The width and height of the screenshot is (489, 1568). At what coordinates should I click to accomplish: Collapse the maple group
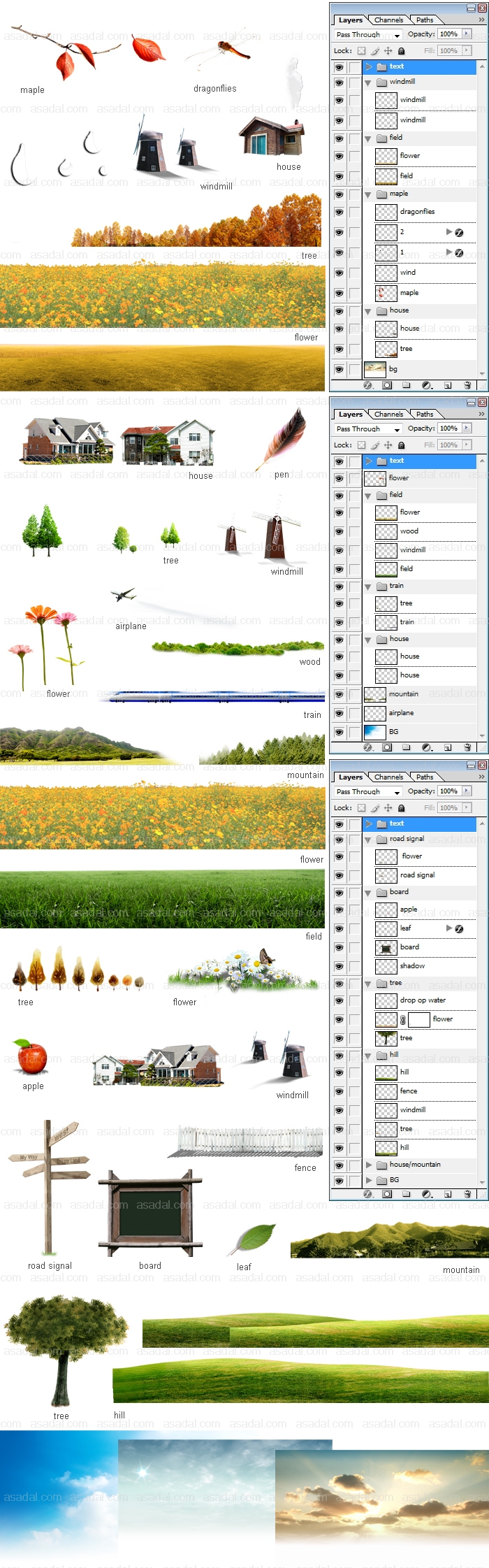368,194
